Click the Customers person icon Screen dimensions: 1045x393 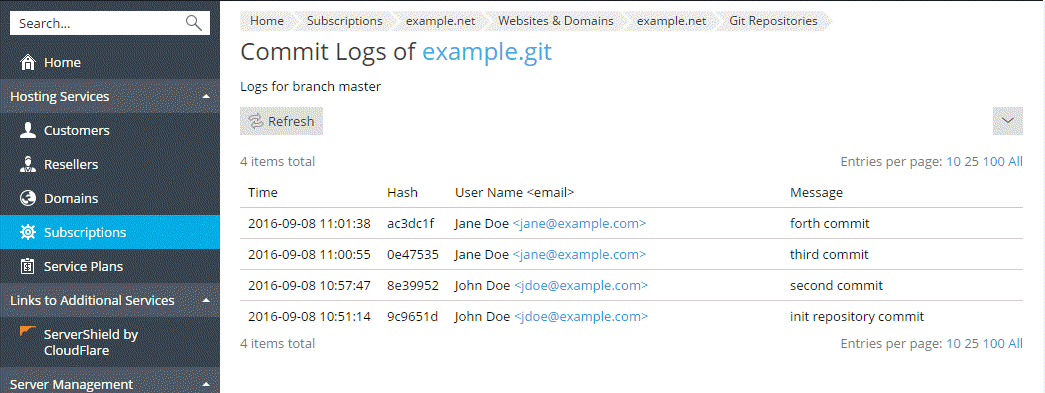28,131
